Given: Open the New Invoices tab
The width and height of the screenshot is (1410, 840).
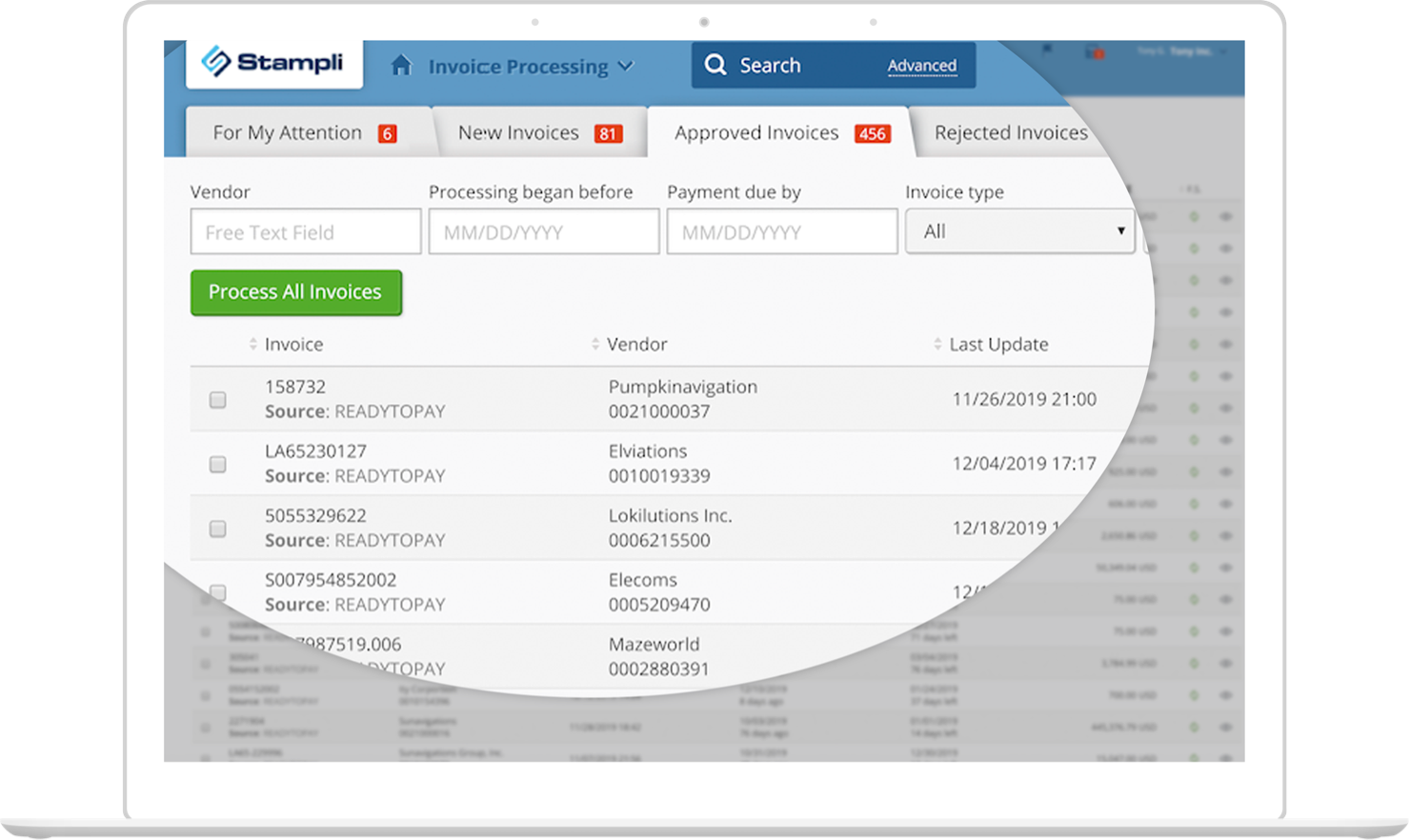Looking at the screenshot, I should coord(540,133).
